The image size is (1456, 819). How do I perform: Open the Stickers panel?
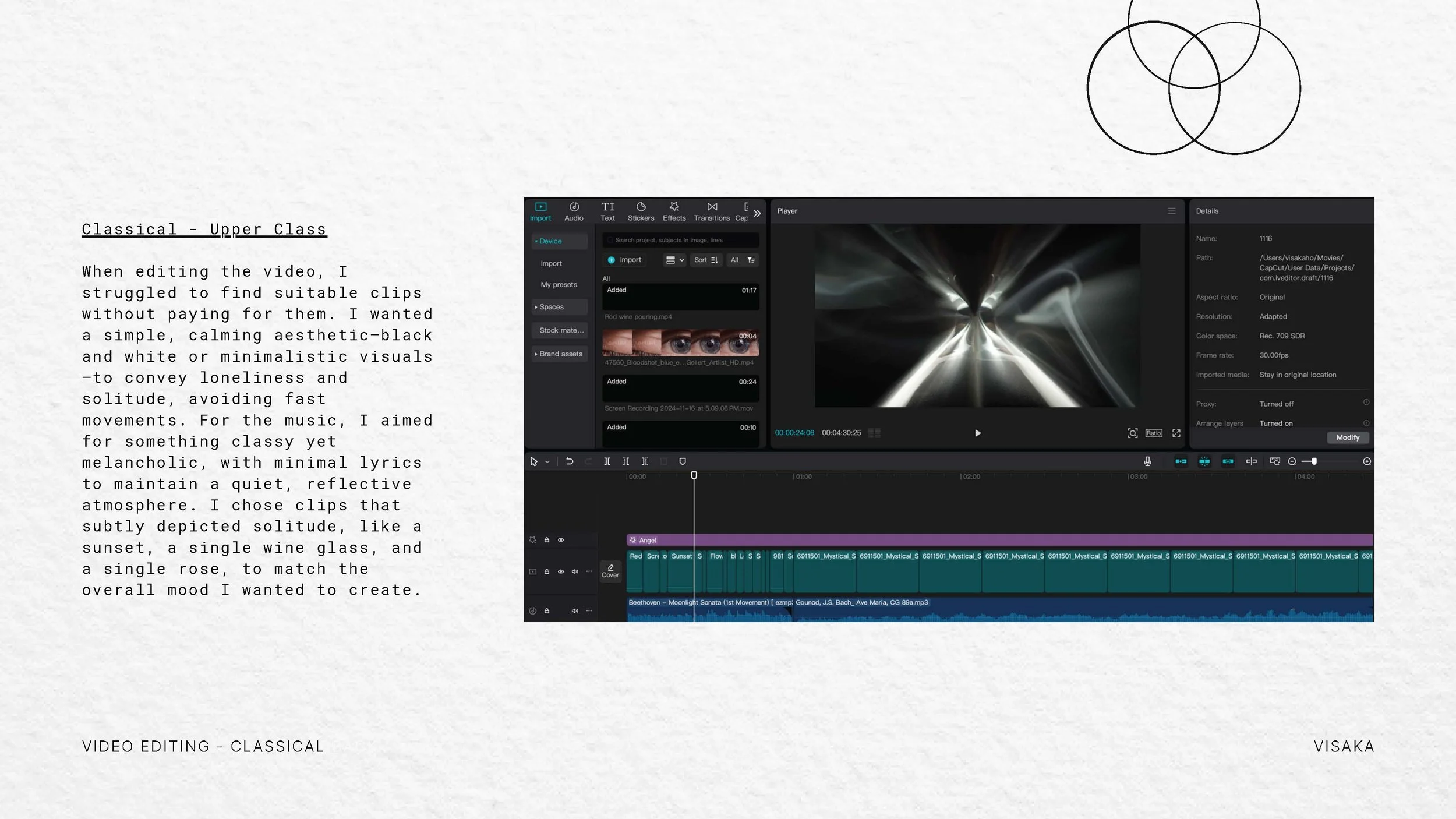[x=641, y=211]
